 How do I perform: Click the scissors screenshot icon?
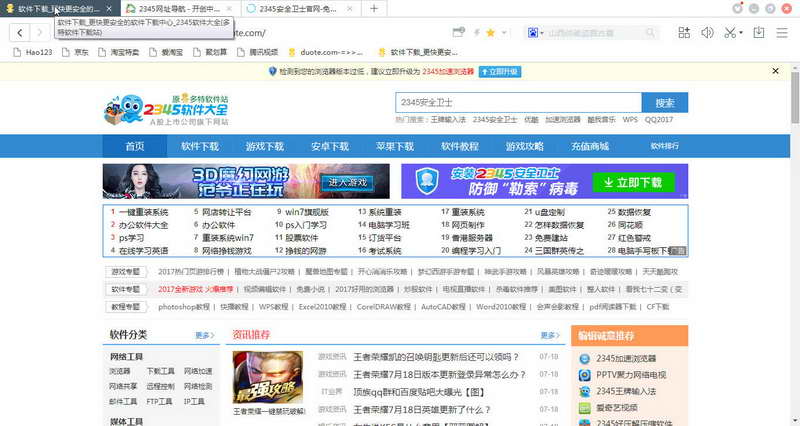(730, 33)
